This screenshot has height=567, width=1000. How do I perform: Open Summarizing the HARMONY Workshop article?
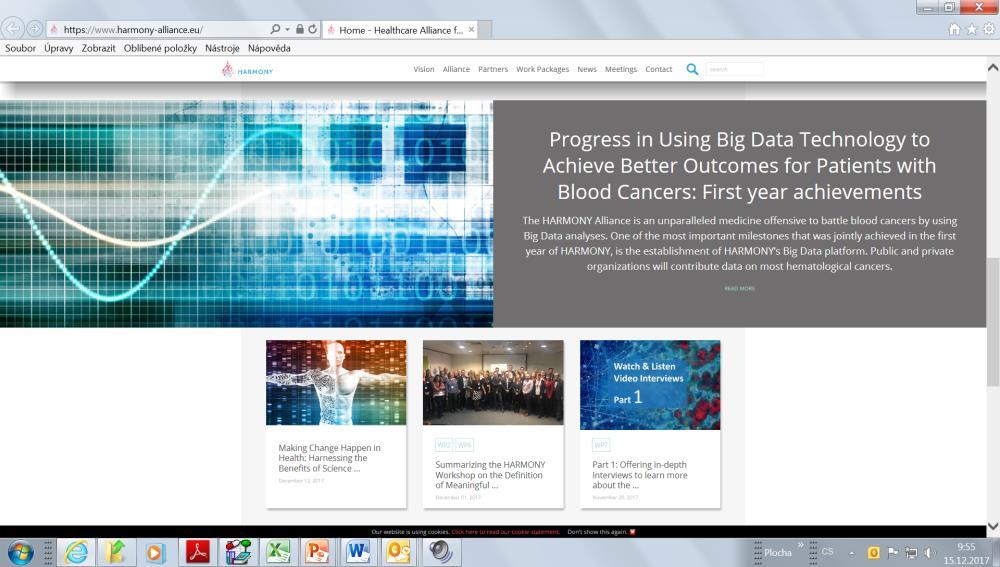(x=490, y=475)
